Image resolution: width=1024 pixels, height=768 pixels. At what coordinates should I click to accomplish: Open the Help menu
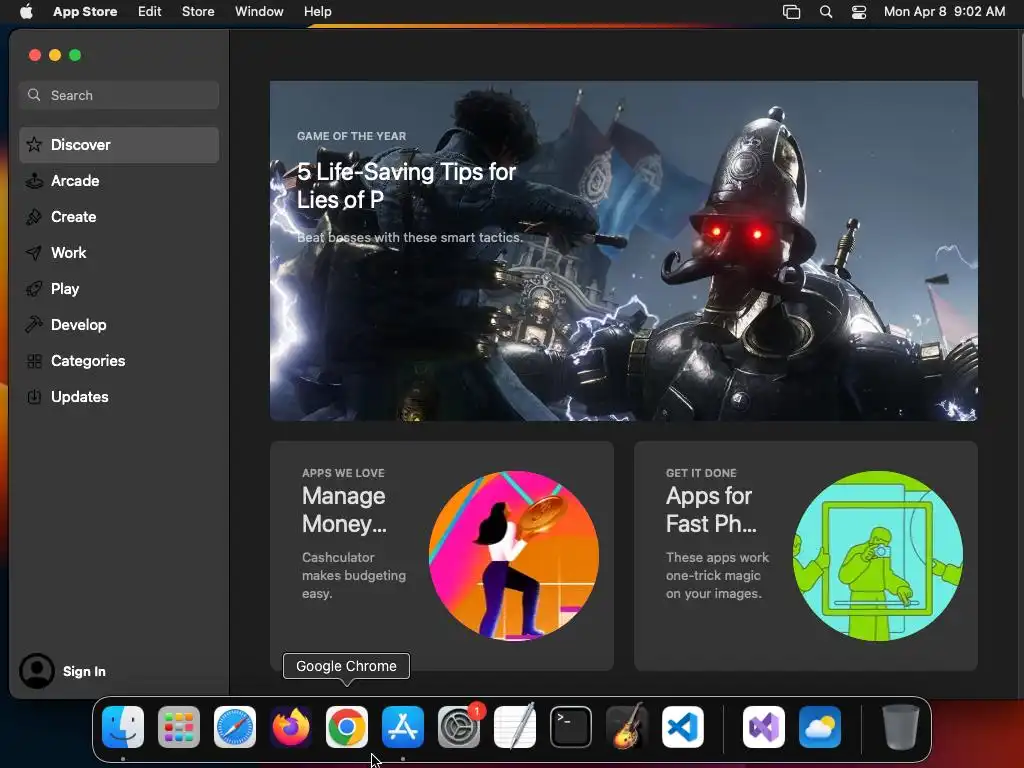coord(317,12)
